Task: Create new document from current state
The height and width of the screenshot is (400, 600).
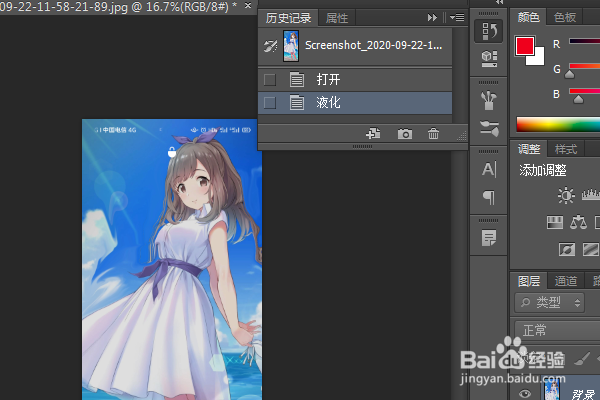Action: tap(373, 134)
